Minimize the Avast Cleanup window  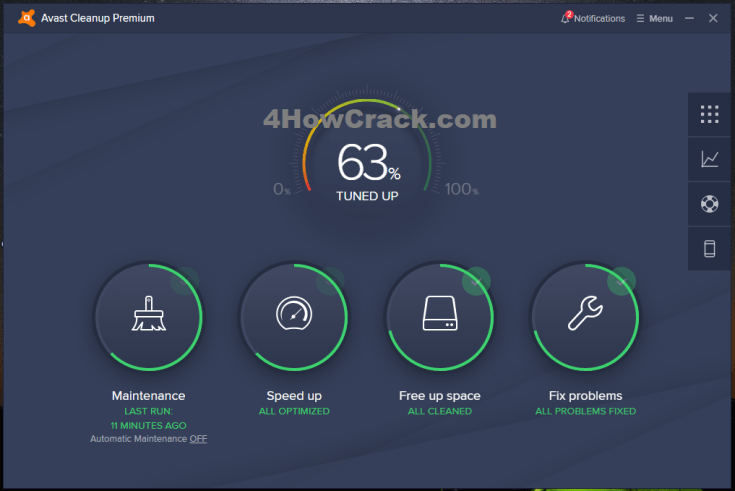689,18
